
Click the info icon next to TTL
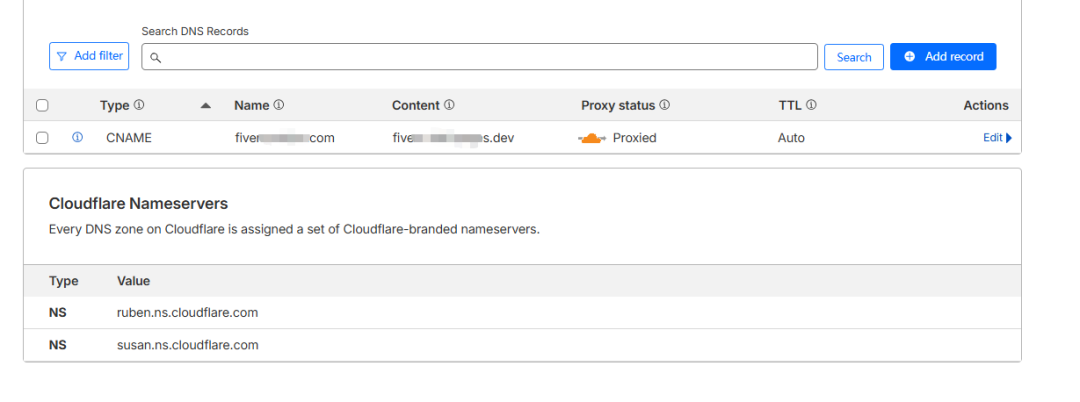point(811,105)
